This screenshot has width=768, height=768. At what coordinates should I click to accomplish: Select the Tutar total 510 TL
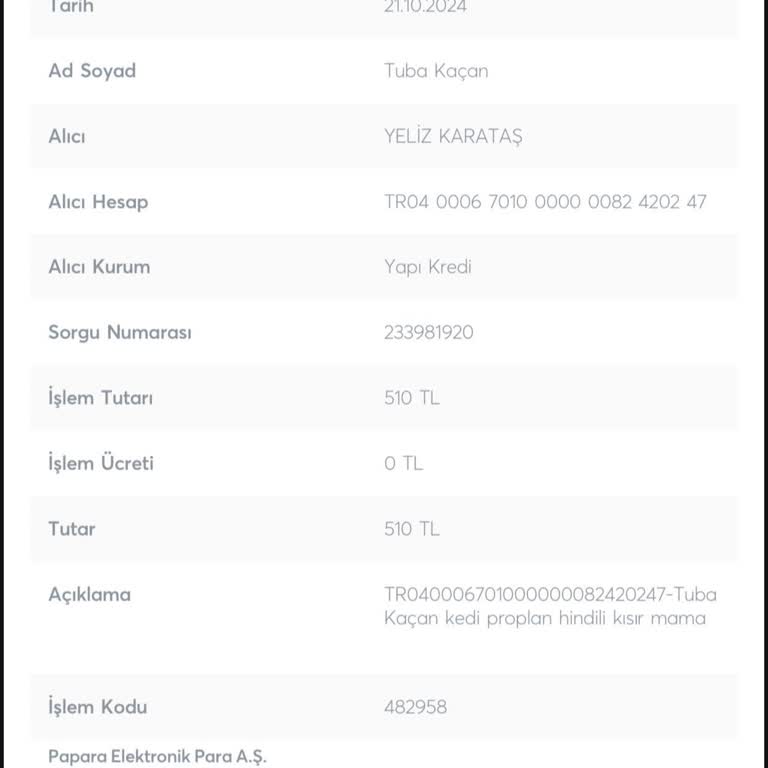412,529
